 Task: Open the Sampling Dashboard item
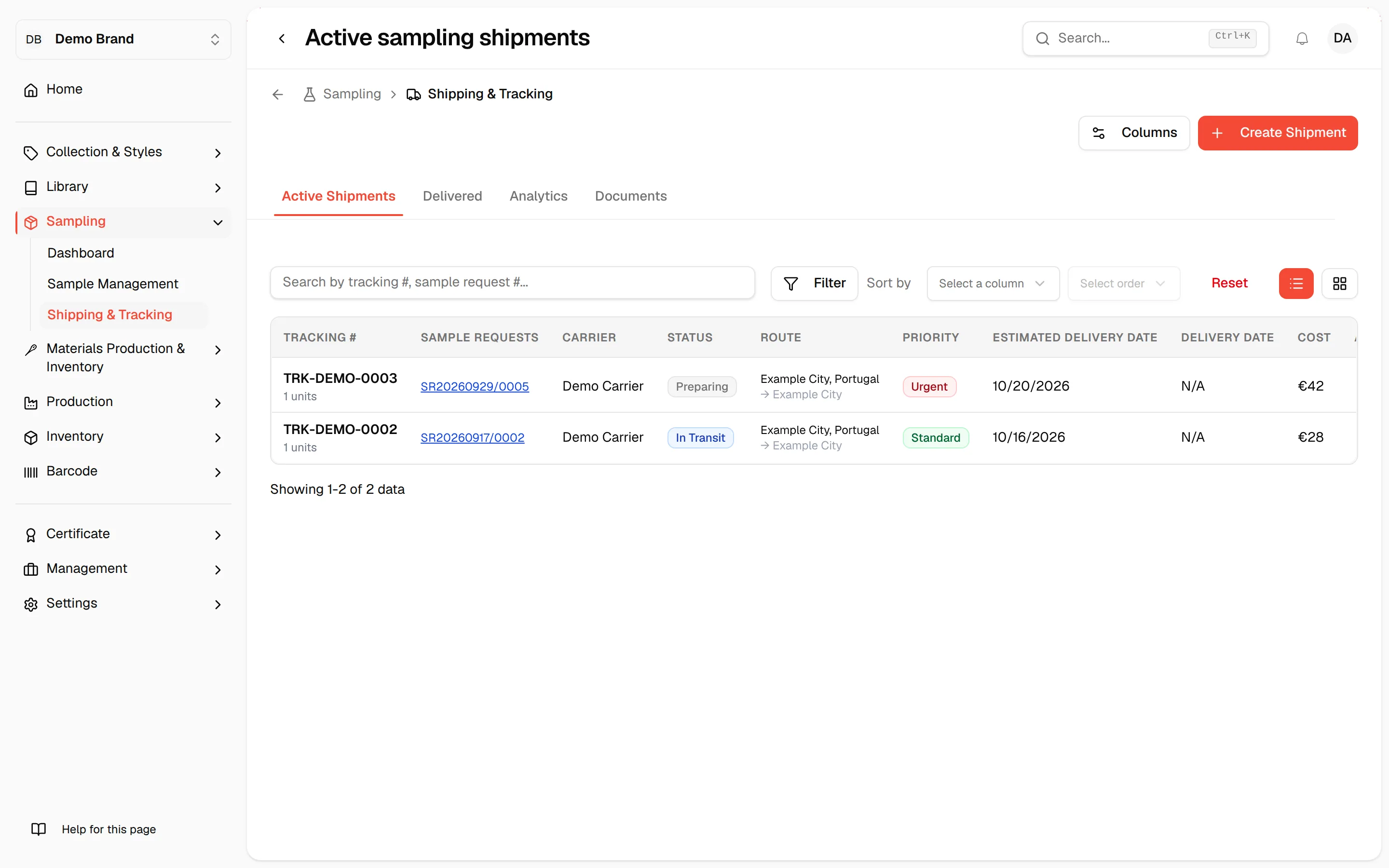click(x=81, y=253)
